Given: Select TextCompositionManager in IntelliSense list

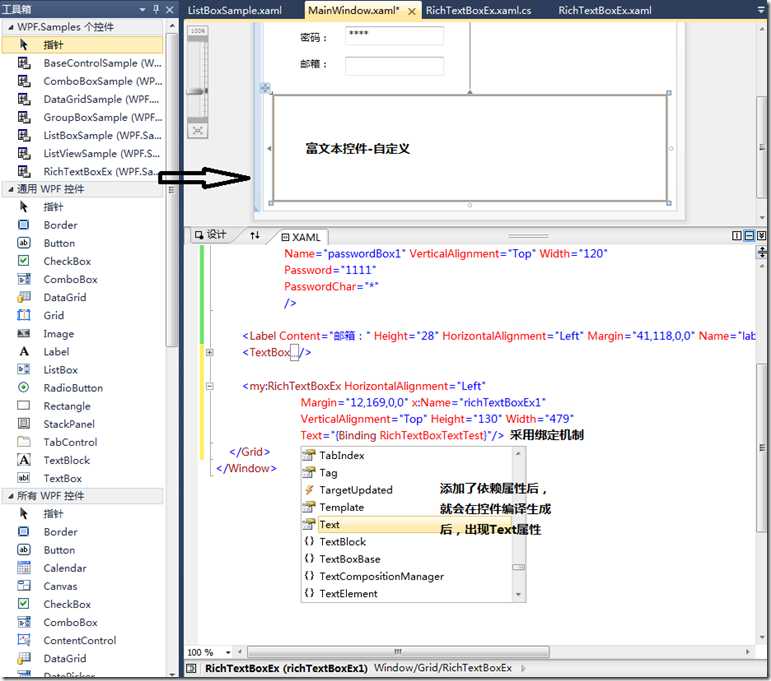Looking at the screenshot, I should click(x=408, y=576).
